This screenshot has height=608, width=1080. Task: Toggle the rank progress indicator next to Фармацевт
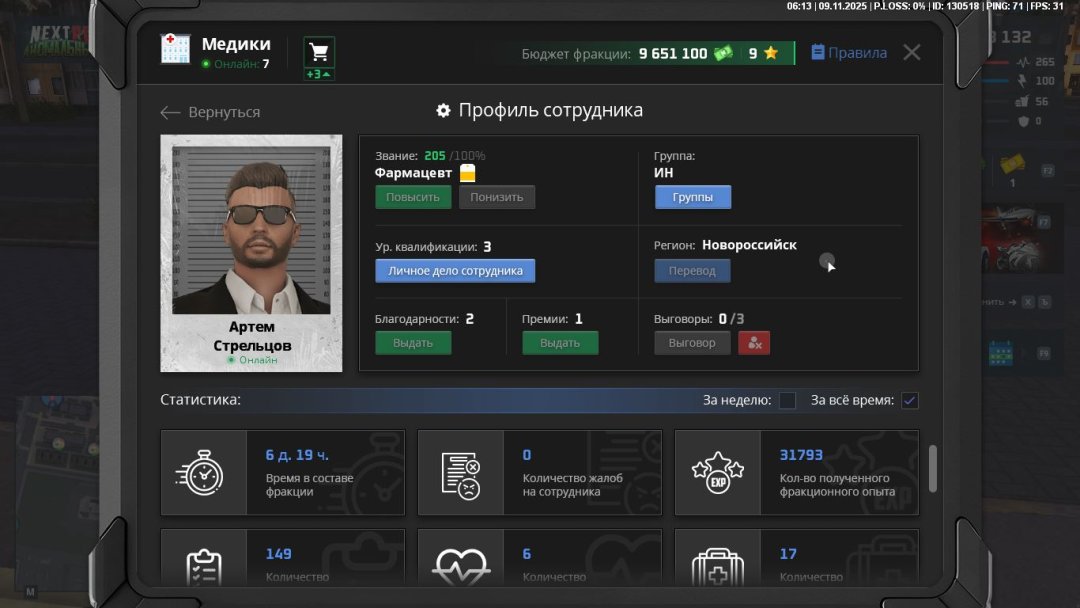pyautogui.click(x=467, y=172)
